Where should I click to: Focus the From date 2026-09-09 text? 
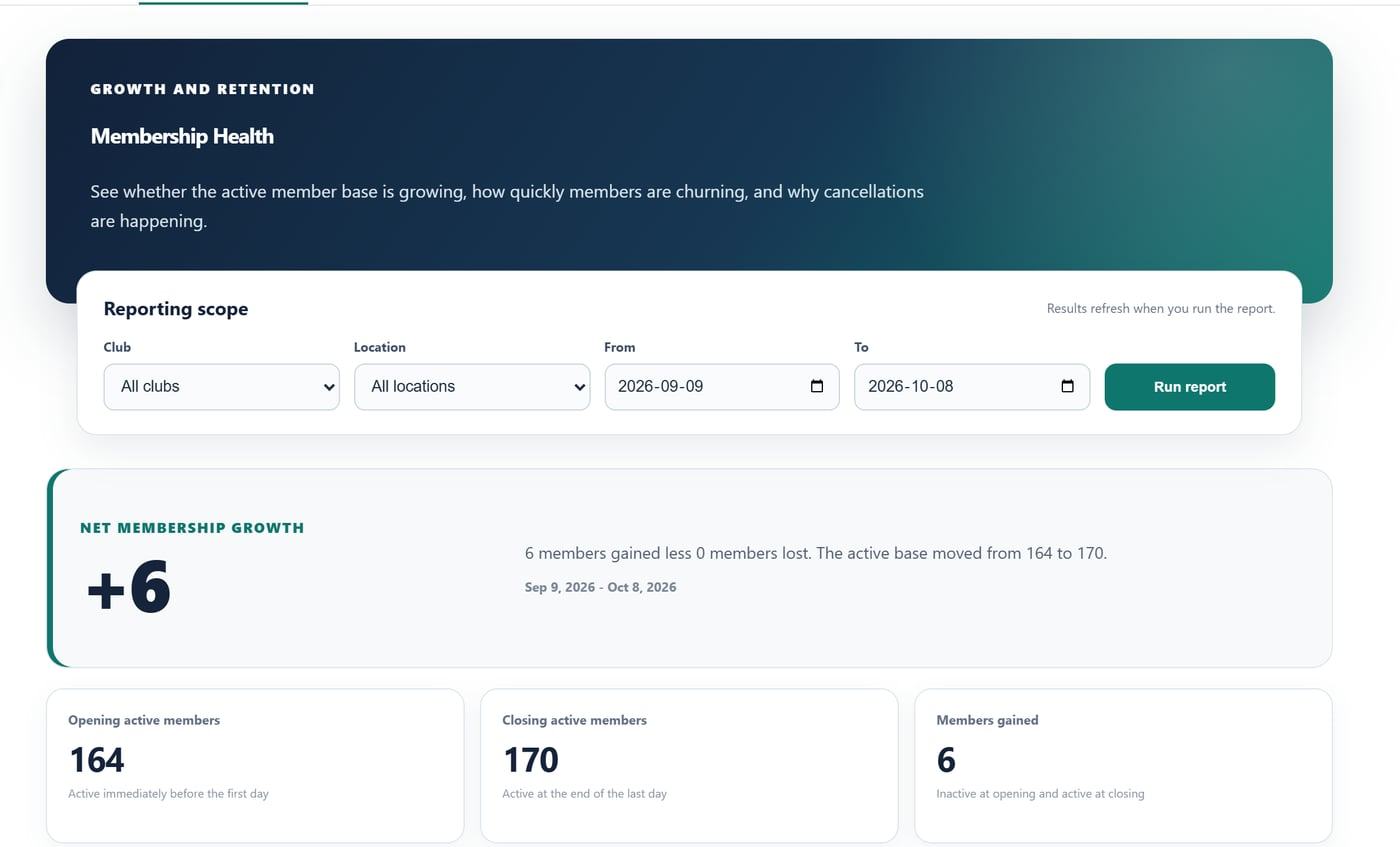coord(660,386)
